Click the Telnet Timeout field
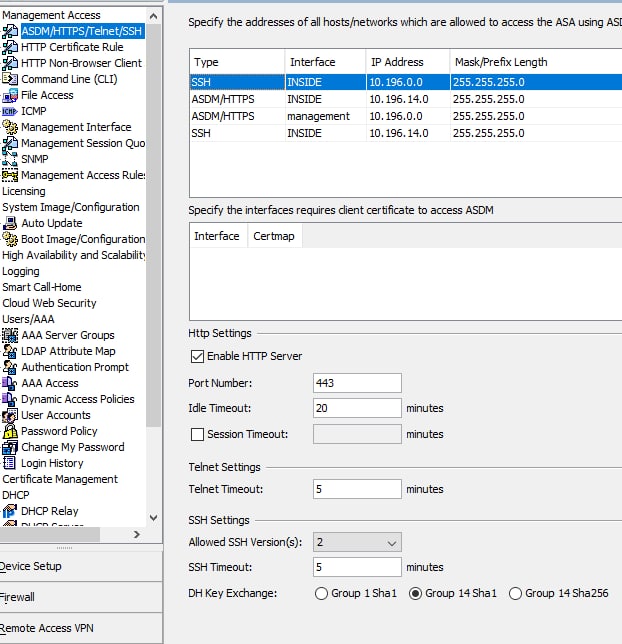This screenshot has height=644, width=622. click(x=357, y=489)
